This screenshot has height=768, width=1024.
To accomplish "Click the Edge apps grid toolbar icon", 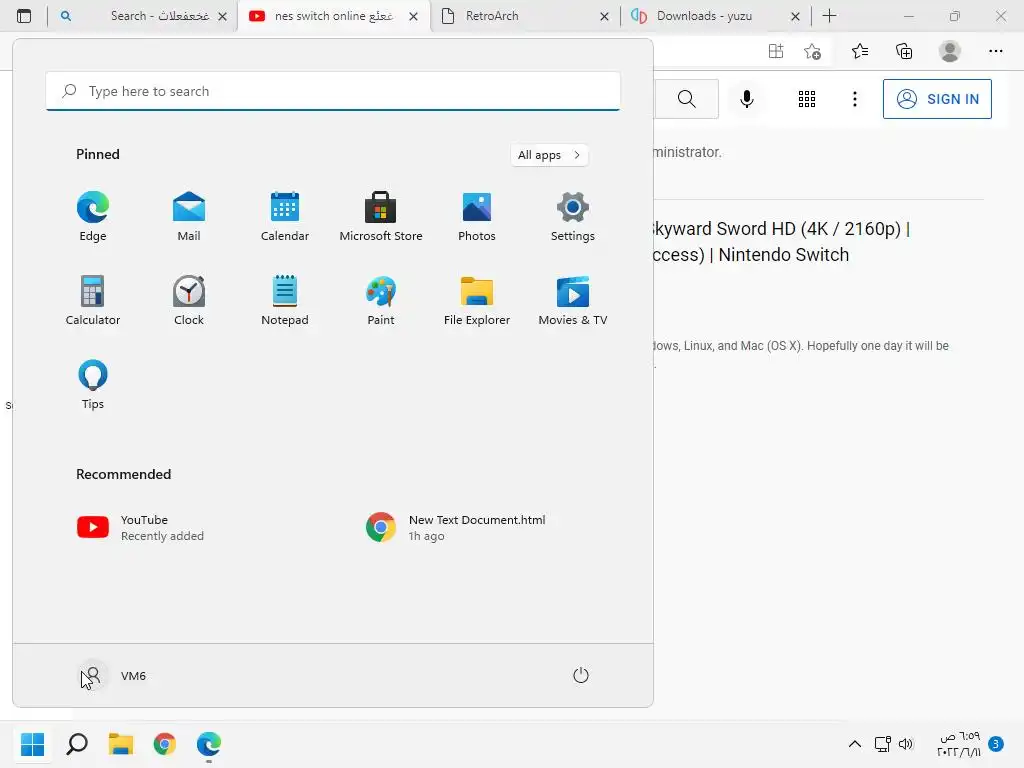I will (776, 52).
